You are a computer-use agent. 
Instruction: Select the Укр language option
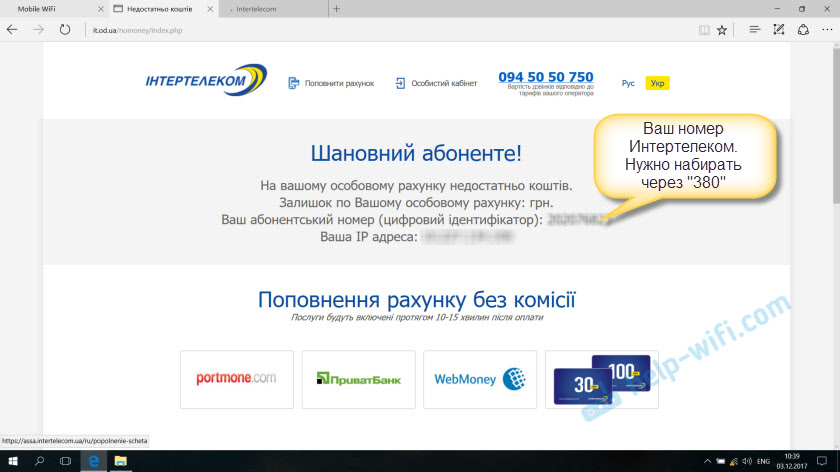(x=657, y=83)
